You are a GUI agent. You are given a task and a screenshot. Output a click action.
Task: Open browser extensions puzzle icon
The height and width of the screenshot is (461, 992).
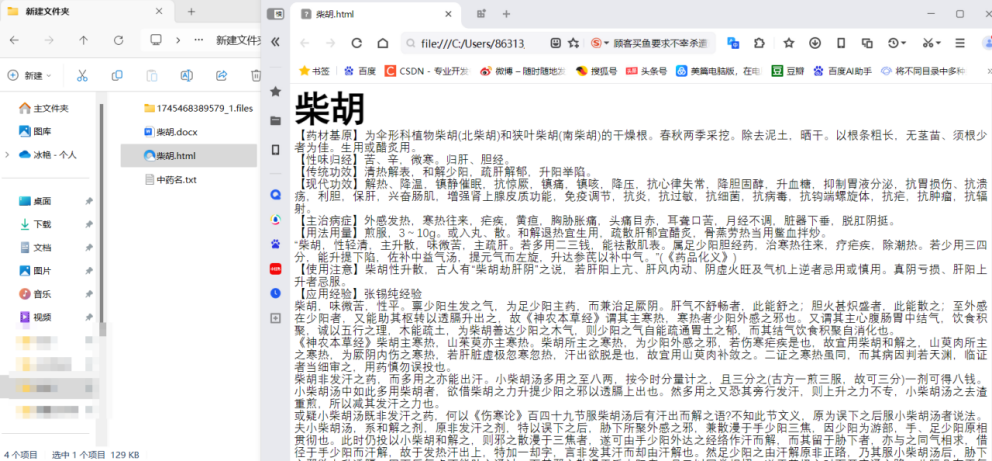759,43
